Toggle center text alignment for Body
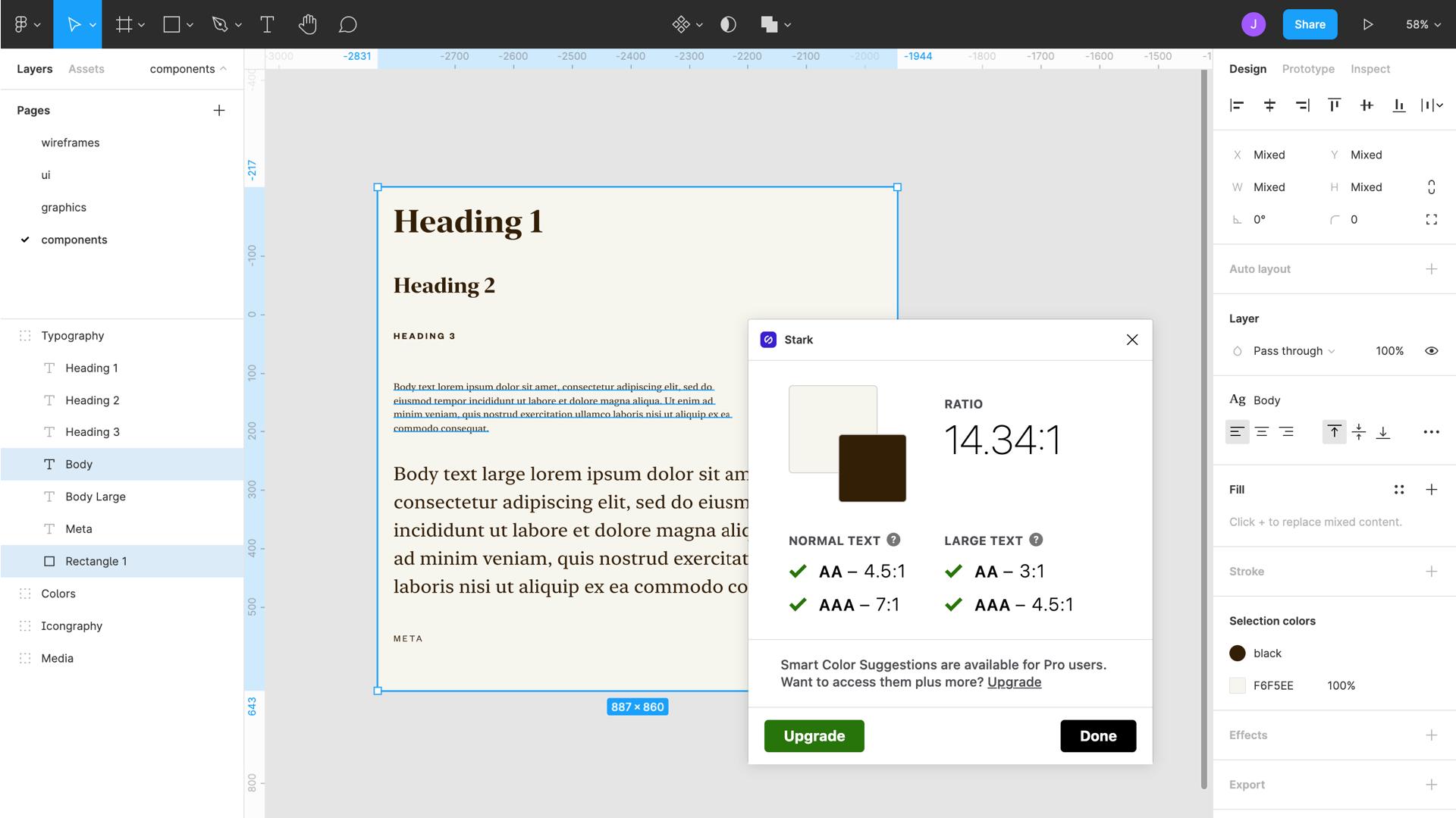 click(x=1262, y=431)
